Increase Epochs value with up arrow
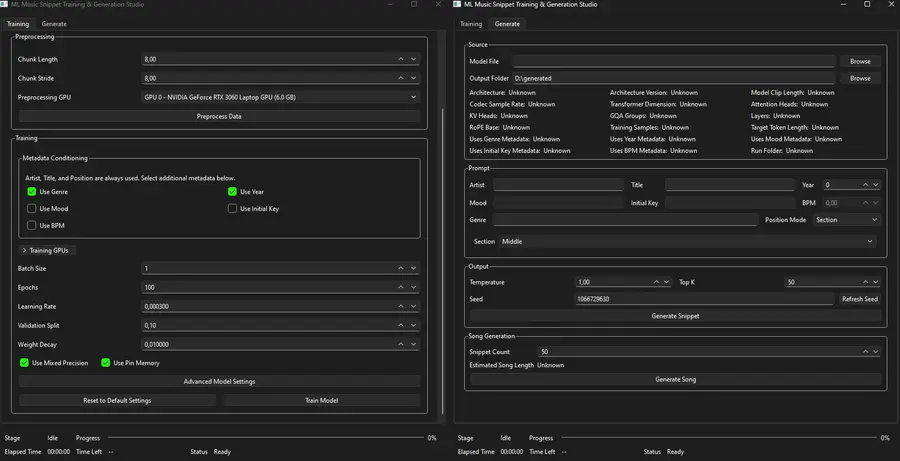The width and height of the screenshot is (900, 461). pyautogui.click(x=401, y=287)
